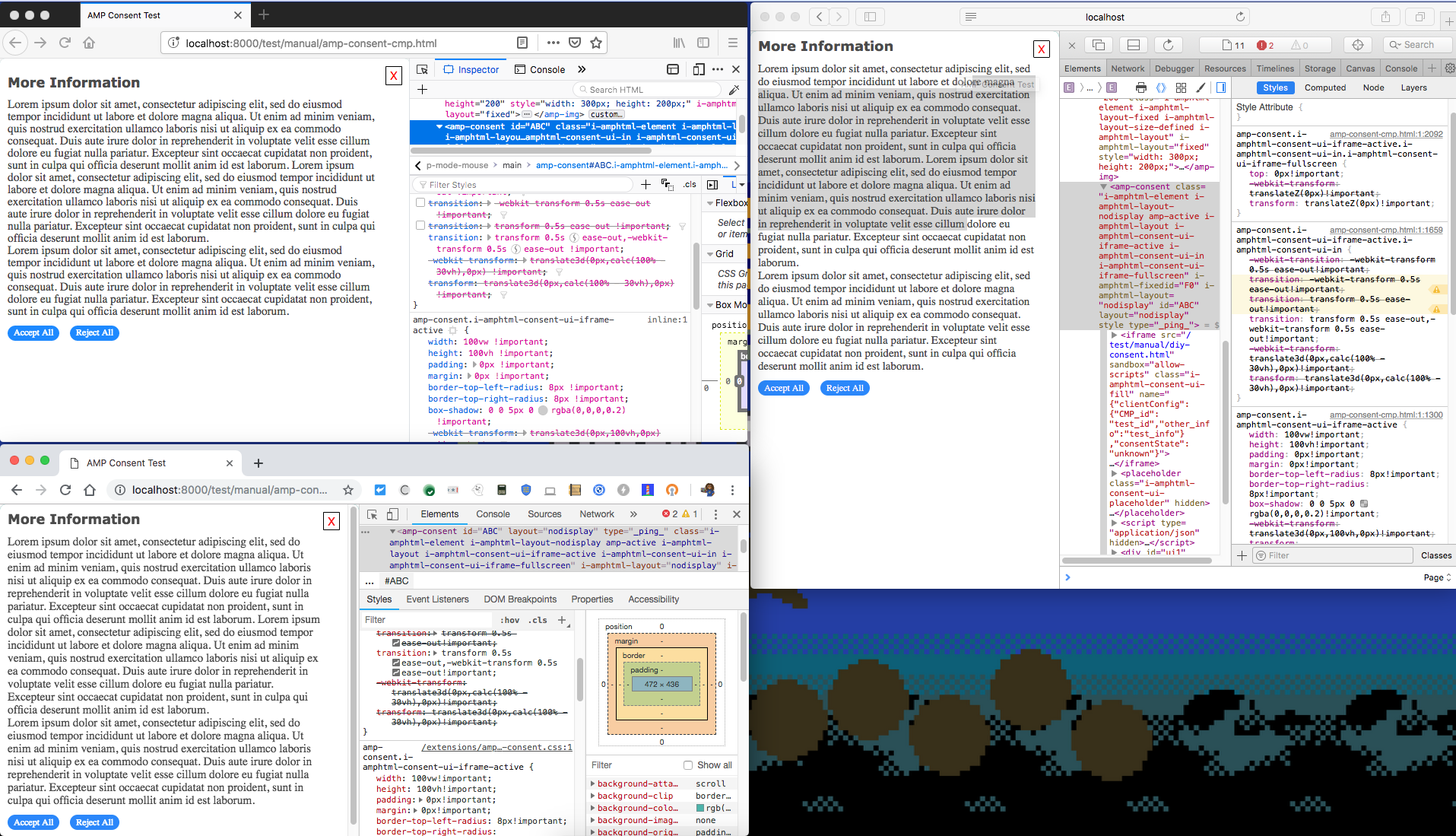Open Firefox hamburger menu

click(732, 43)
